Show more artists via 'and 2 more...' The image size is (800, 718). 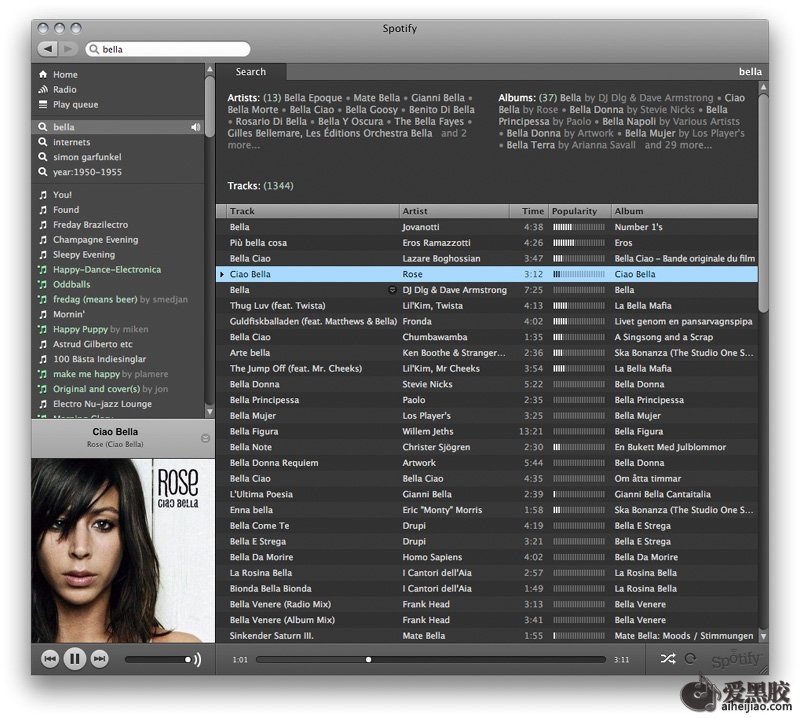(x=347, y=139)
